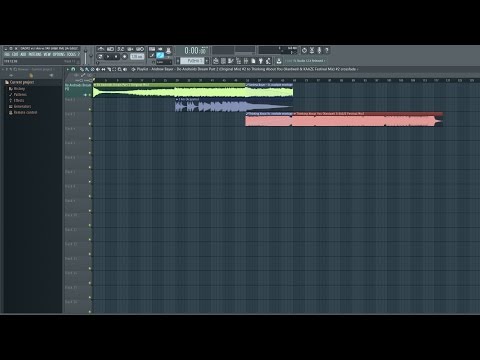
Task: Open the PATTERNS menu
Action: pyautogui.click(x=35, y=54)
